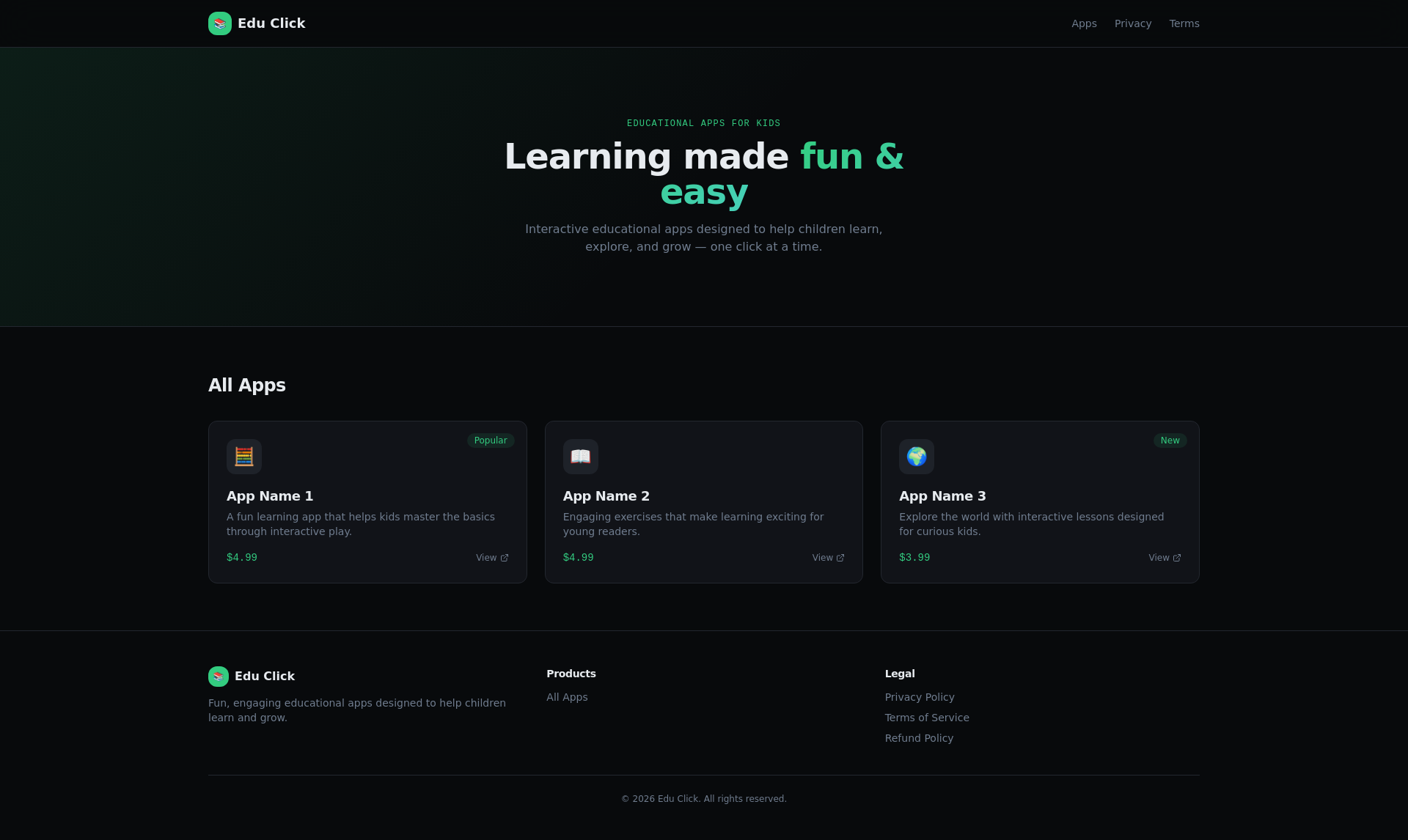Click the open book icon on App Name 2

(581, 457)
